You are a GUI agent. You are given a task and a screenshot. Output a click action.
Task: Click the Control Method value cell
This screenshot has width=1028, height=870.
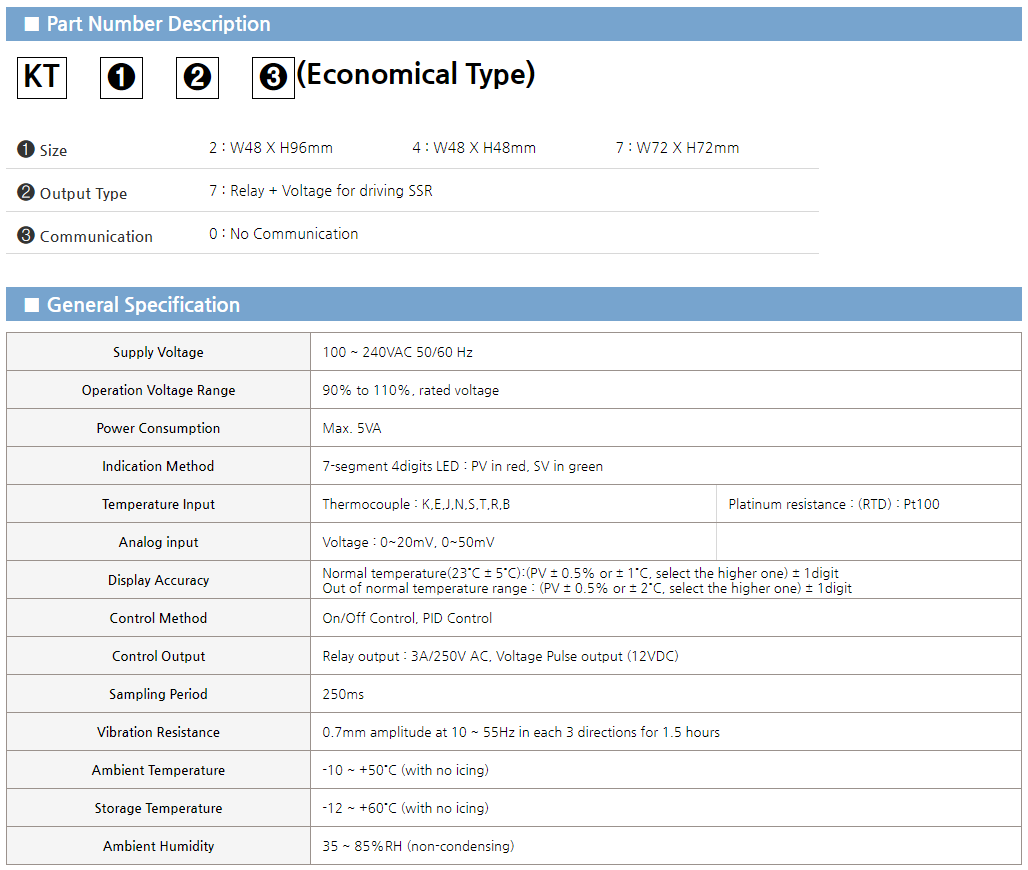click(x=665, y=618)
